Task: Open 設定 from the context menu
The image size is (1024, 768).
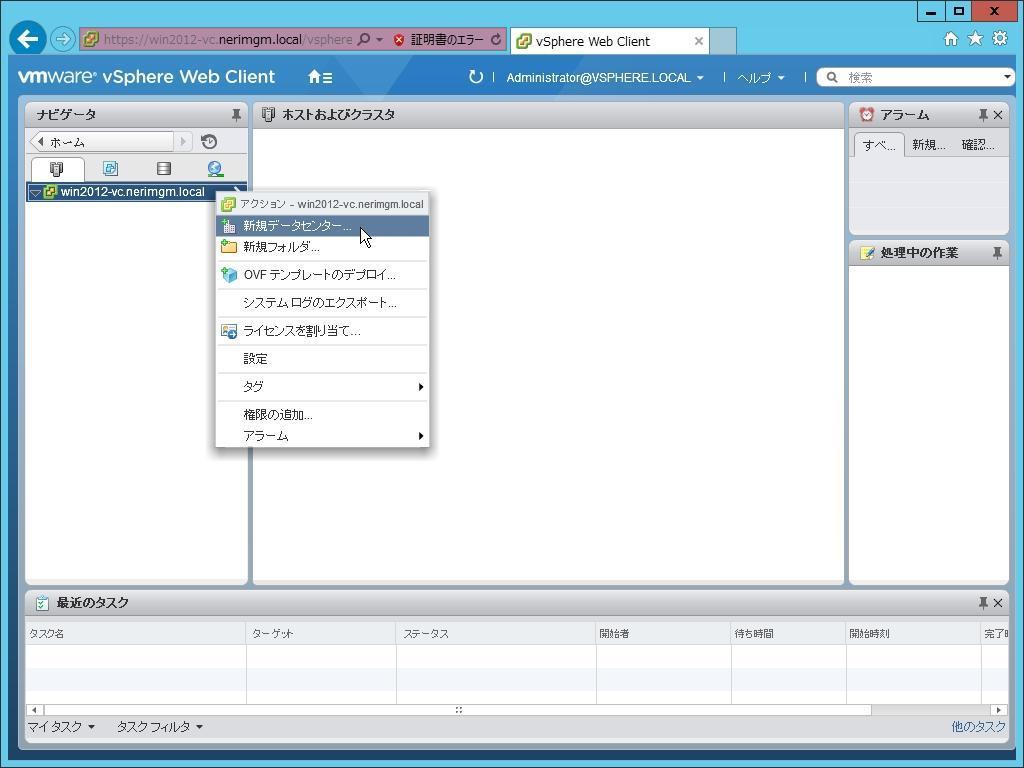Action: coord(323,359)
